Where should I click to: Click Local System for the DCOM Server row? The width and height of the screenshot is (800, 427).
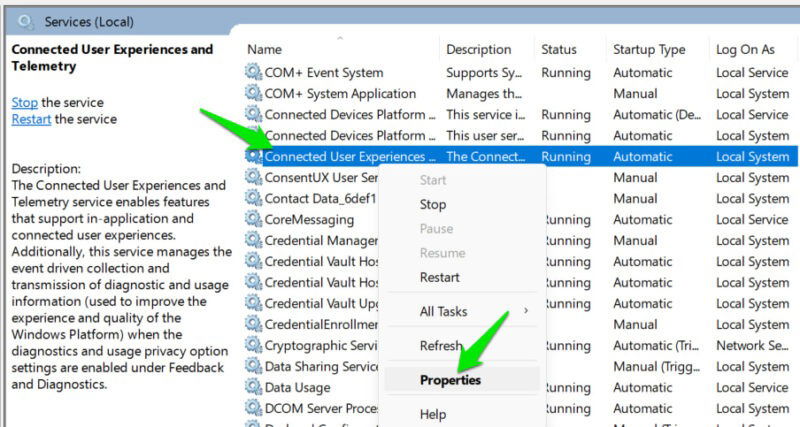753,409
